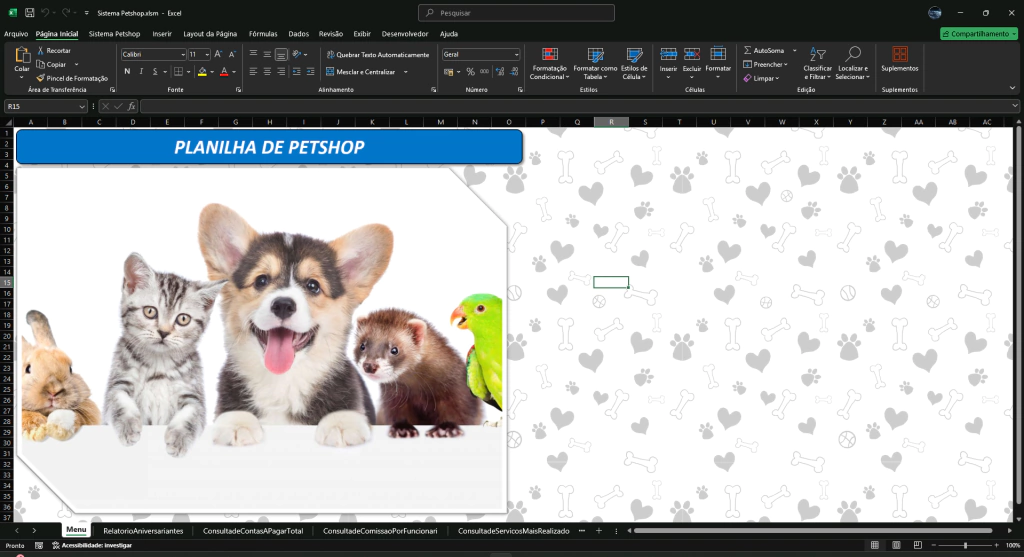Image resolution: width=1024 pixels, height=557 pixels.
Task: Click the AutoSoma sigma icon
Action: coord(748,50)
